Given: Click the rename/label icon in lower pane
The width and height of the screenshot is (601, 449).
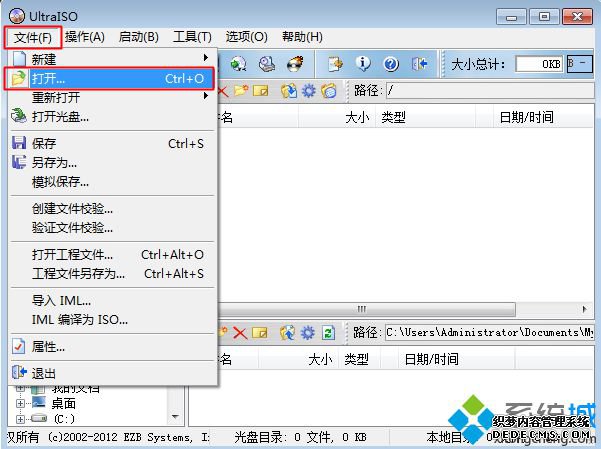Looking at the screenshot, I should pos(260,333).
